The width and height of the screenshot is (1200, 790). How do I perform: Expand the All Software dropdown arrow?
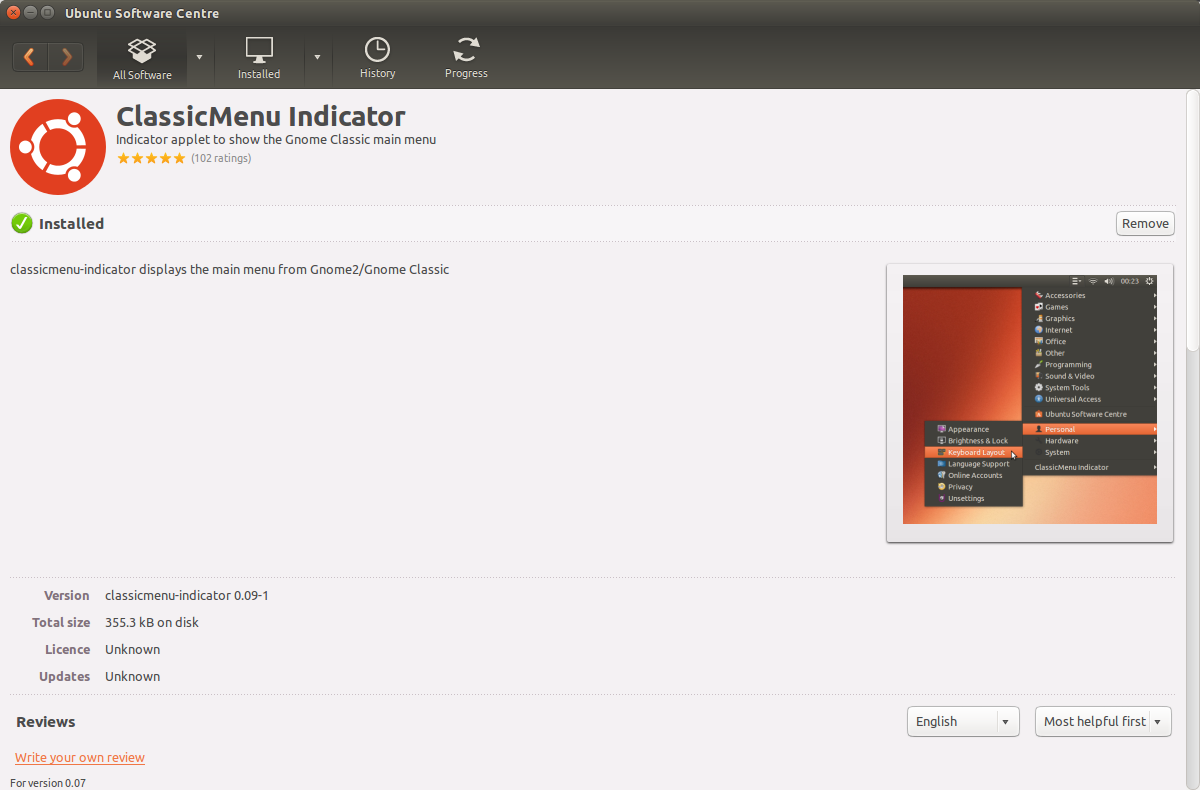(199, 57)
